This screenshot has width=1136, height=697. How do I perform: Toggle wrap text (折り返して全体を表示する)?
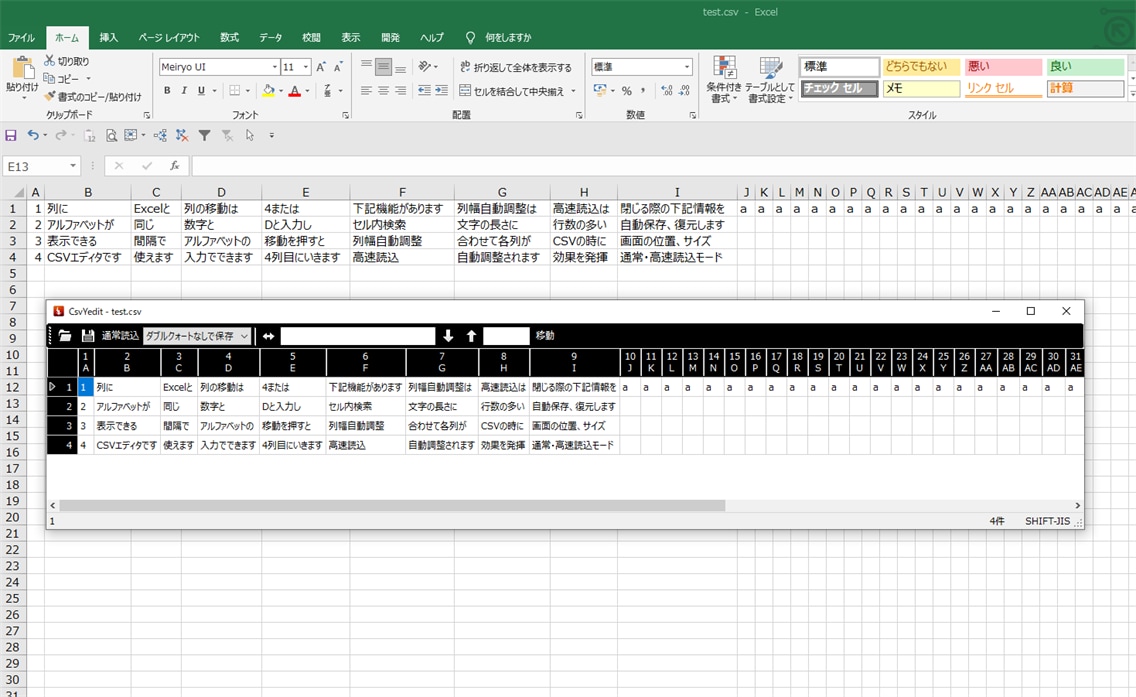[515, 67]
